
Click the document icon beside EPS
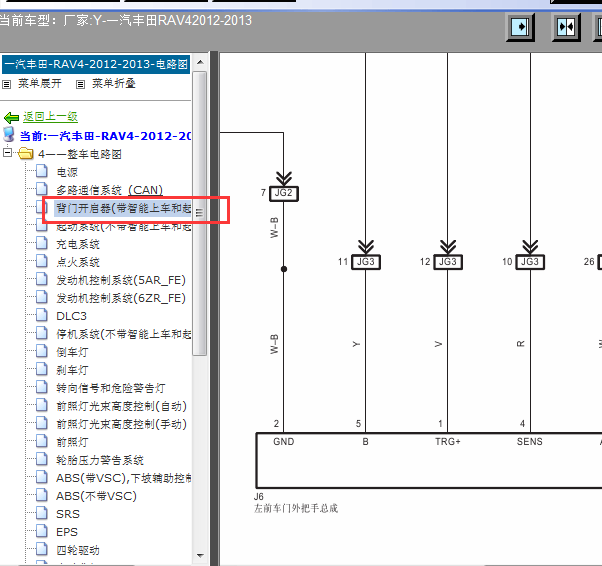click(x=42, y=531)
